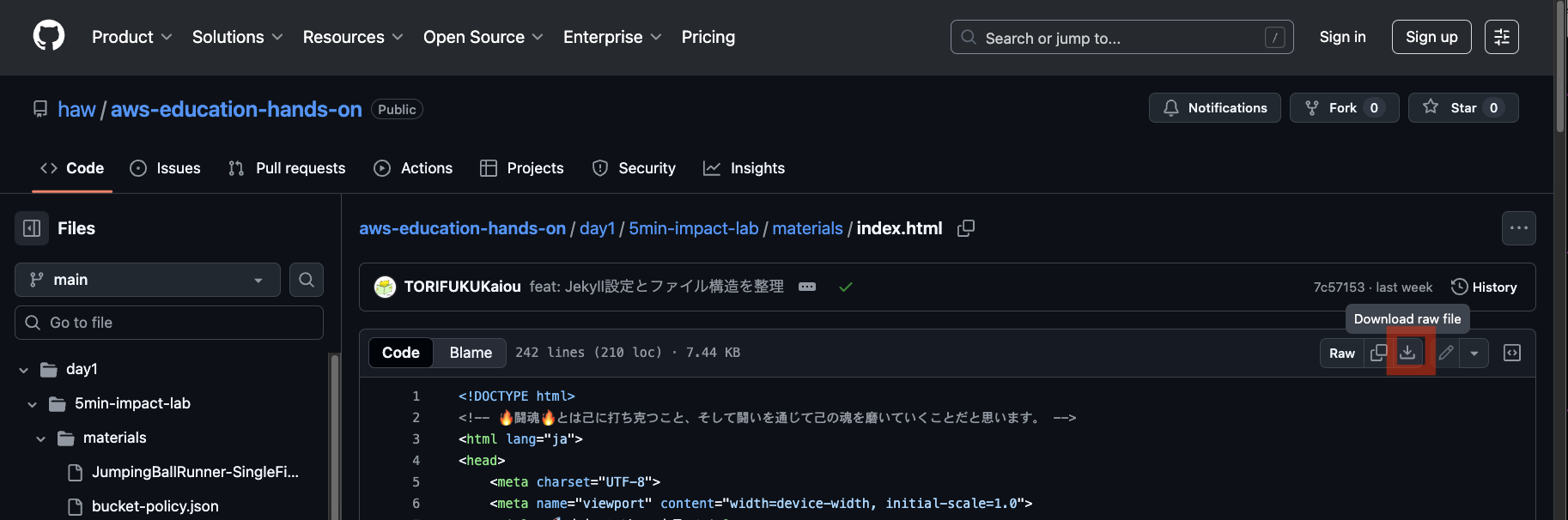Focus the Search or jump to field
The image size is (1568, 520).
coord(1121,37)
